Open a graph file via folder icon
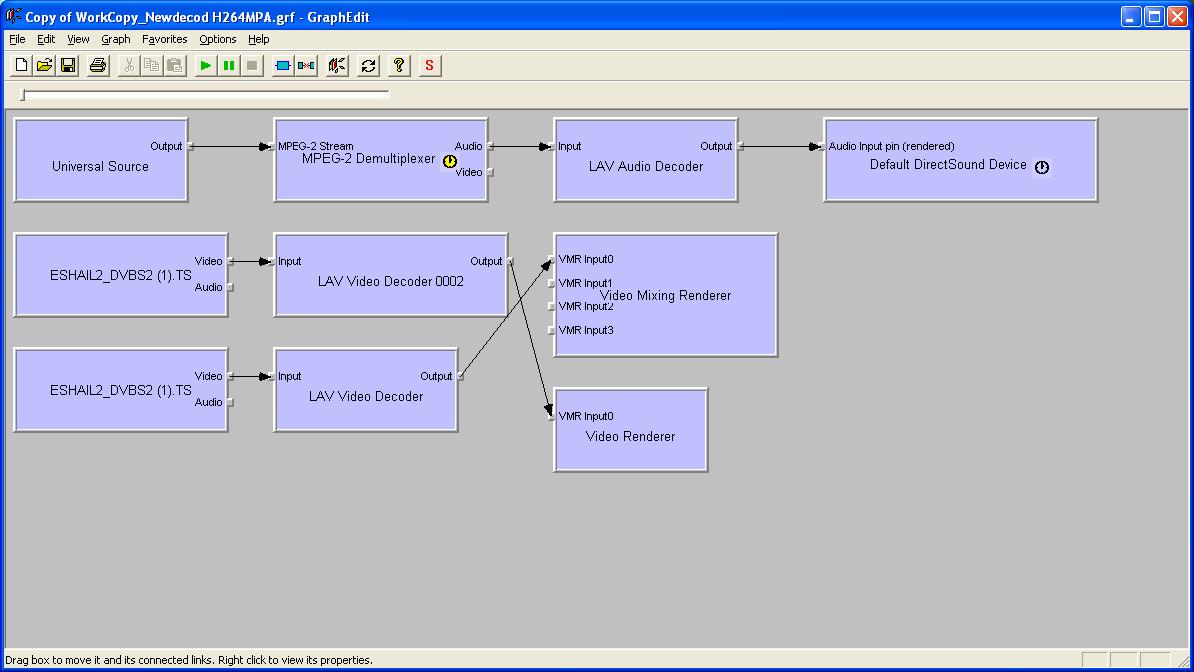Image resolution: width=1194 pixels, height=672 pixels. 44,66
